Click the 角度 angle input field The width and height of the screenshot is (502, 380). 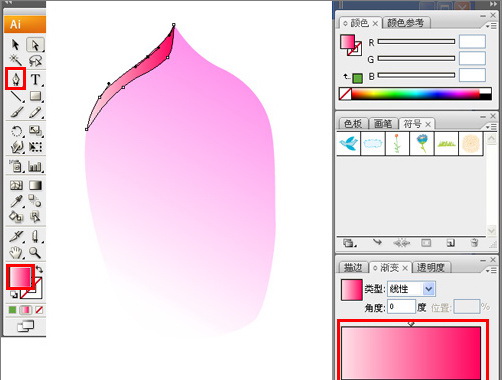401,307
